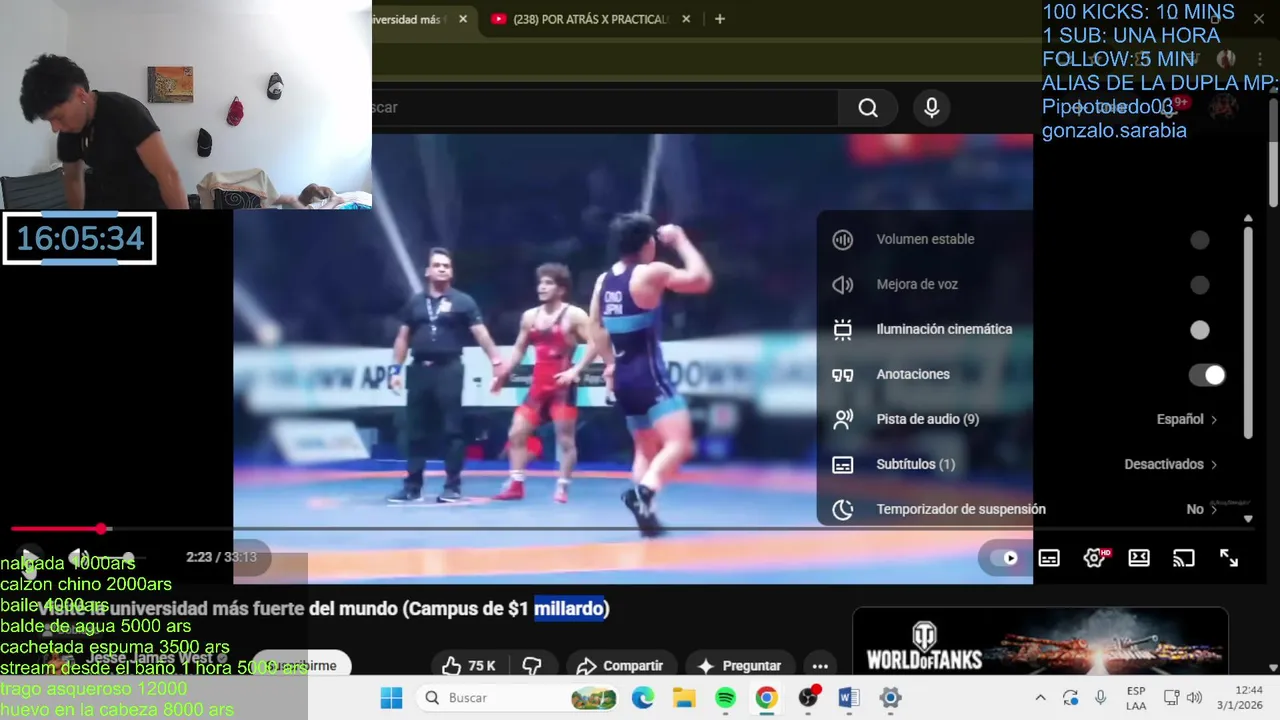This screenshot has height=720, width=1280.
Task: Click the Preguntar button
Action: pos(740,665)
